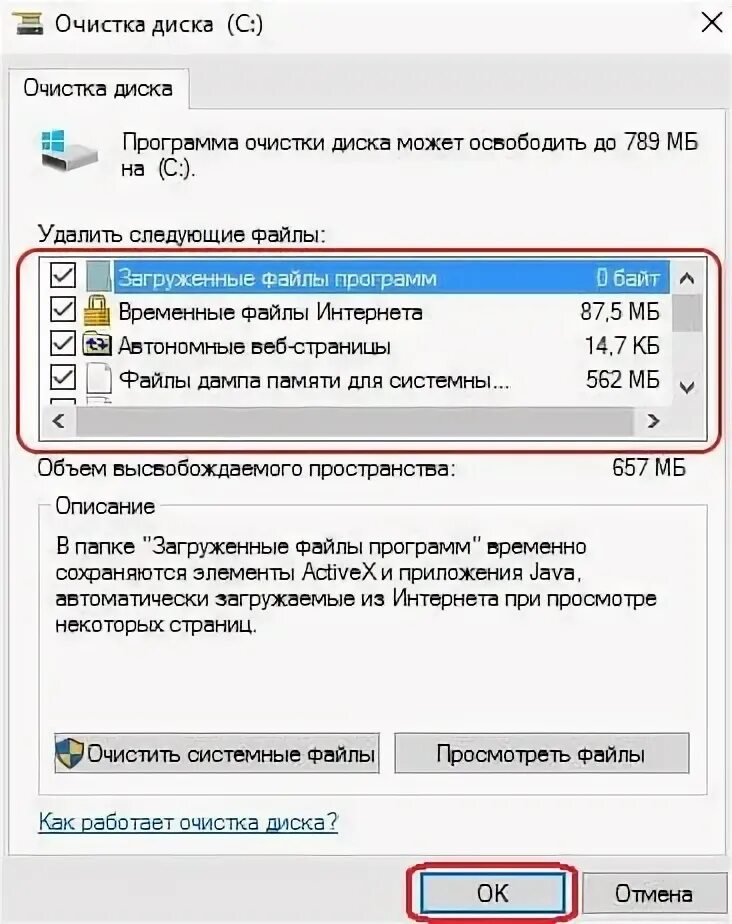Click the sync icon for Автономные веб-страницы
Image resolution: width=732 pixels, height=924 pixels.
[x=97, y=345]
